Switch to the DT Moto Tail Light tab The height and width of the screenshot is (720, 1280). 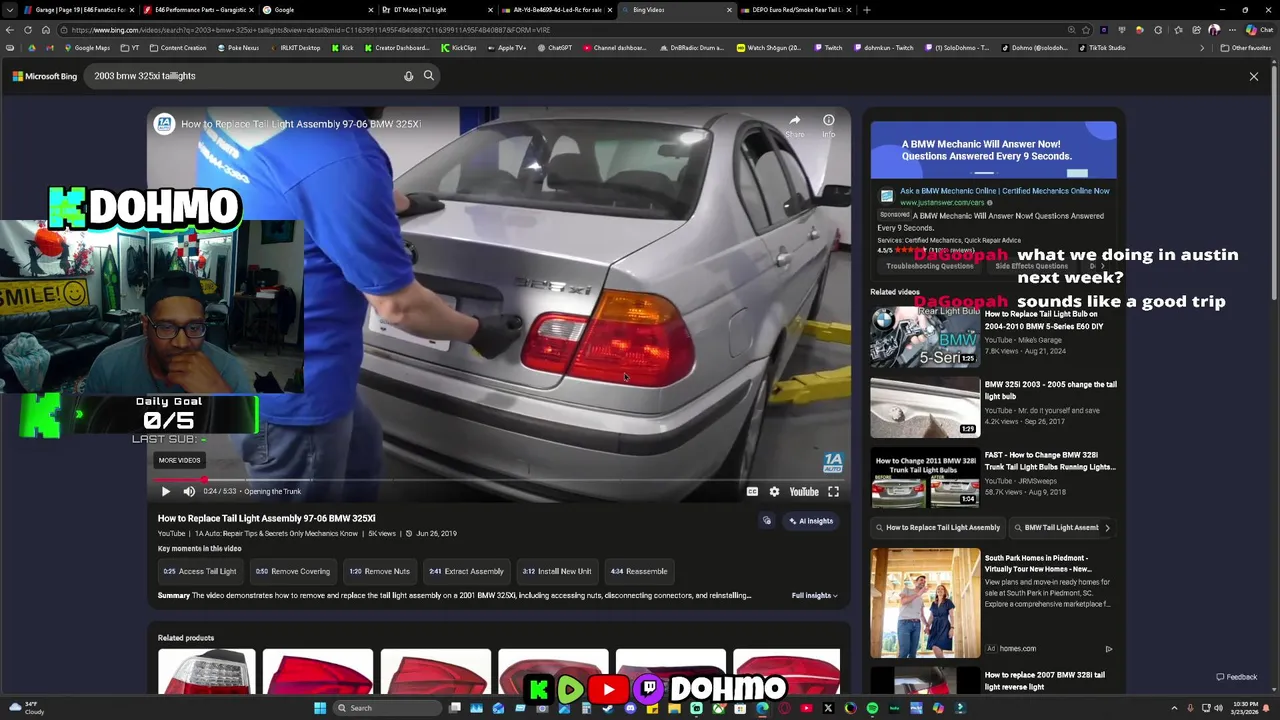tap(435, 10)
